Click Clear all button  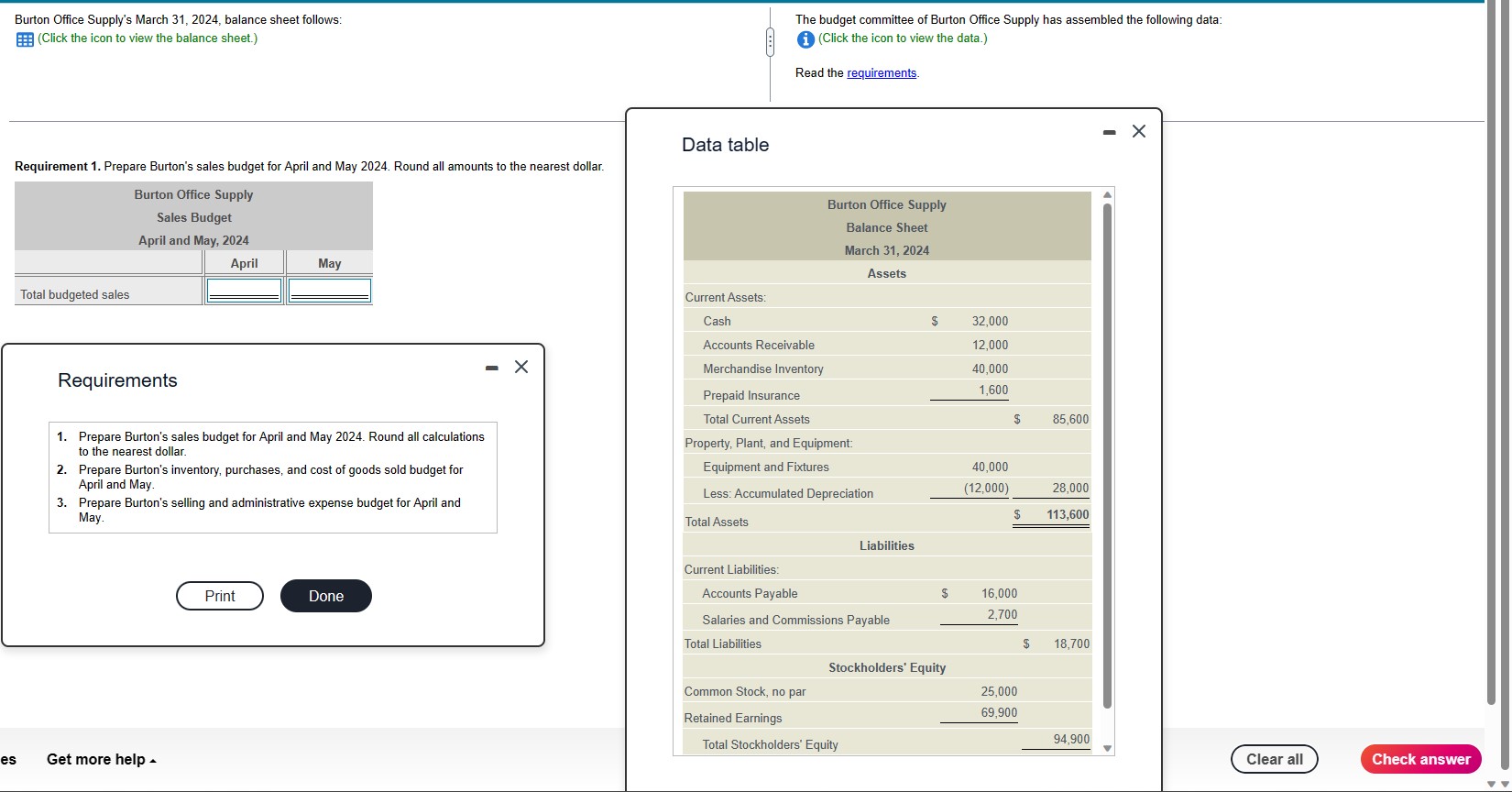point(1275,759)
